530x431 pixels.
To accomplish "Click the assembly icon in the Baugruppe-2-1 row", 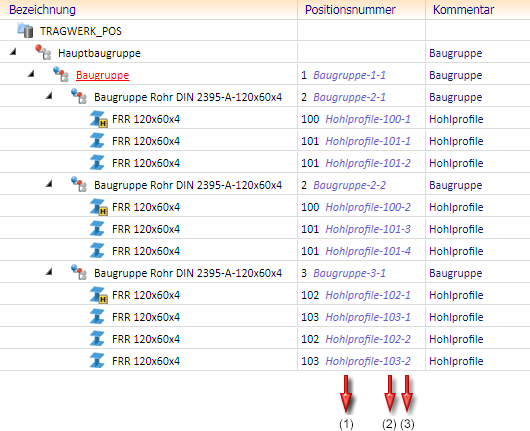I will (x=79, y=96).
